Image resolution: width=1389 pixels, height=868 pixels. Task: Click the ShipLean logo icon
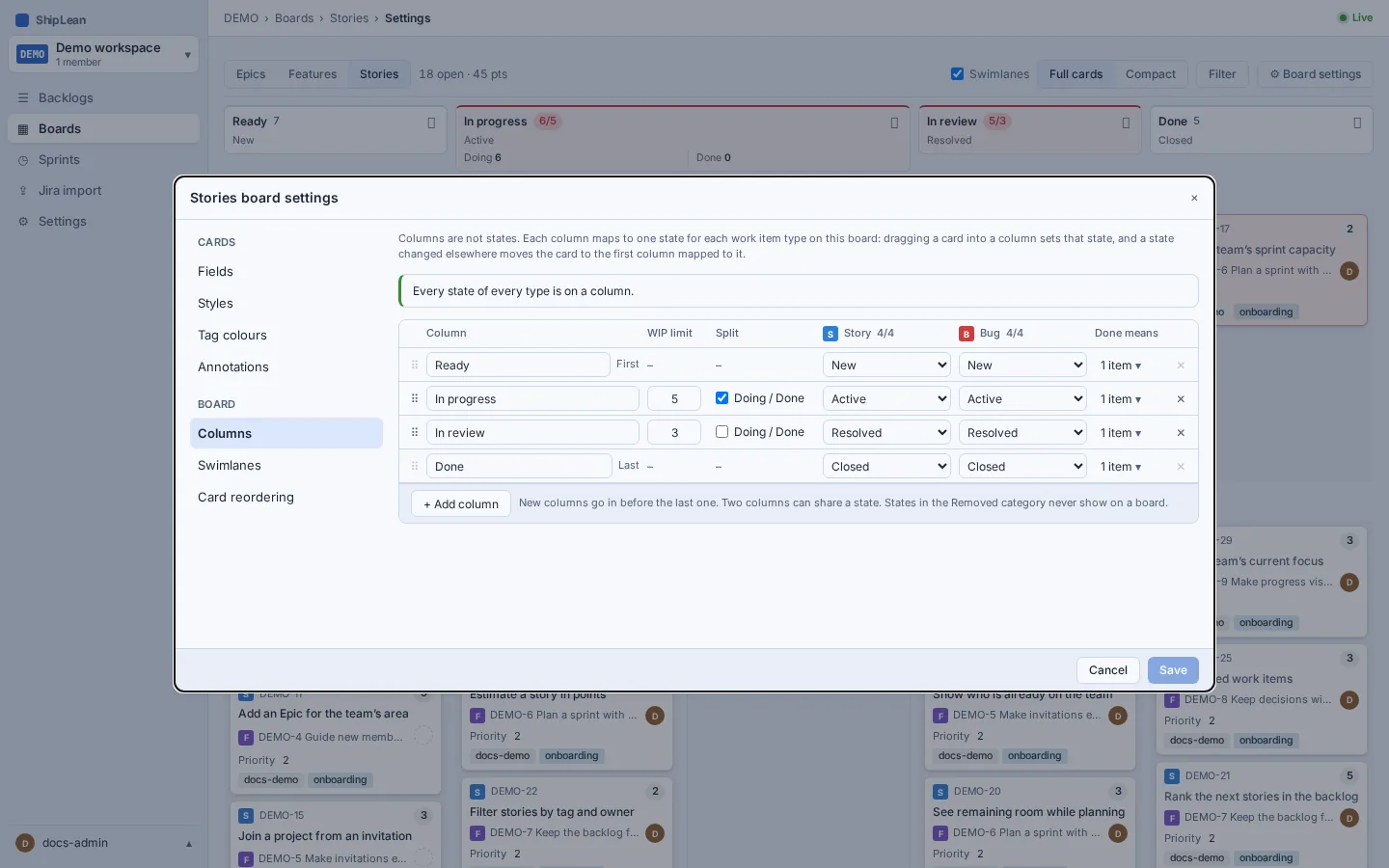[x=22, y=20]
